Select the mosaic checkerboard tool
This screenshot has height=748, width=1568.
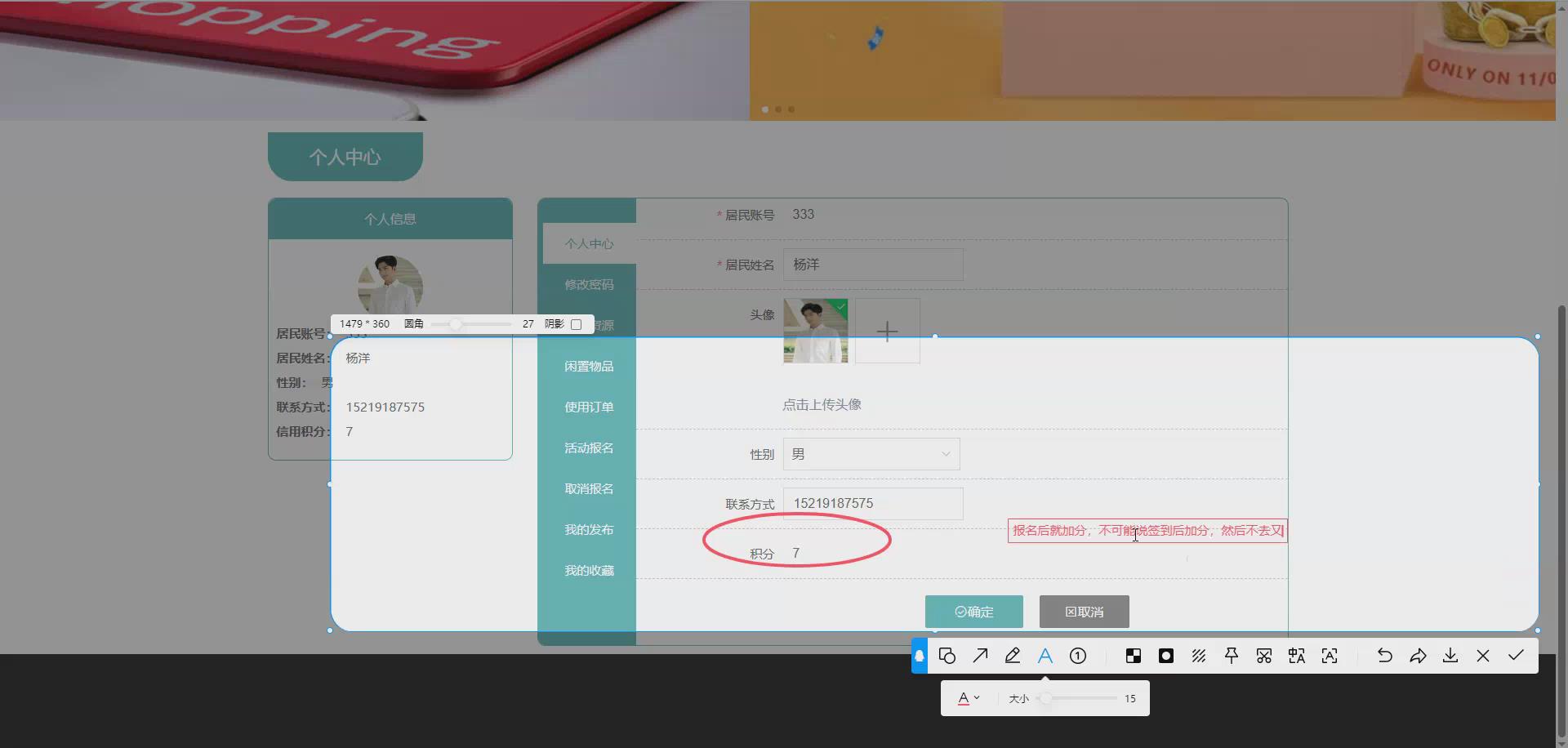[1134, 656]
